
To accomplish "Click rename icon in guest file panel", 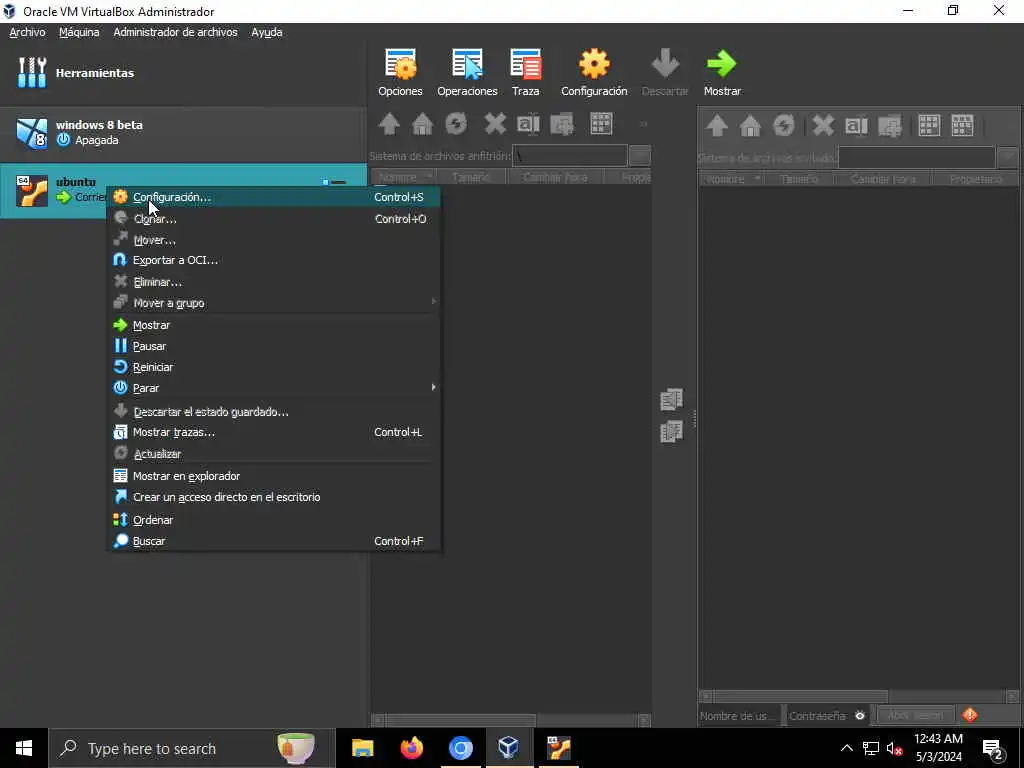I will (x=856, y=125).
